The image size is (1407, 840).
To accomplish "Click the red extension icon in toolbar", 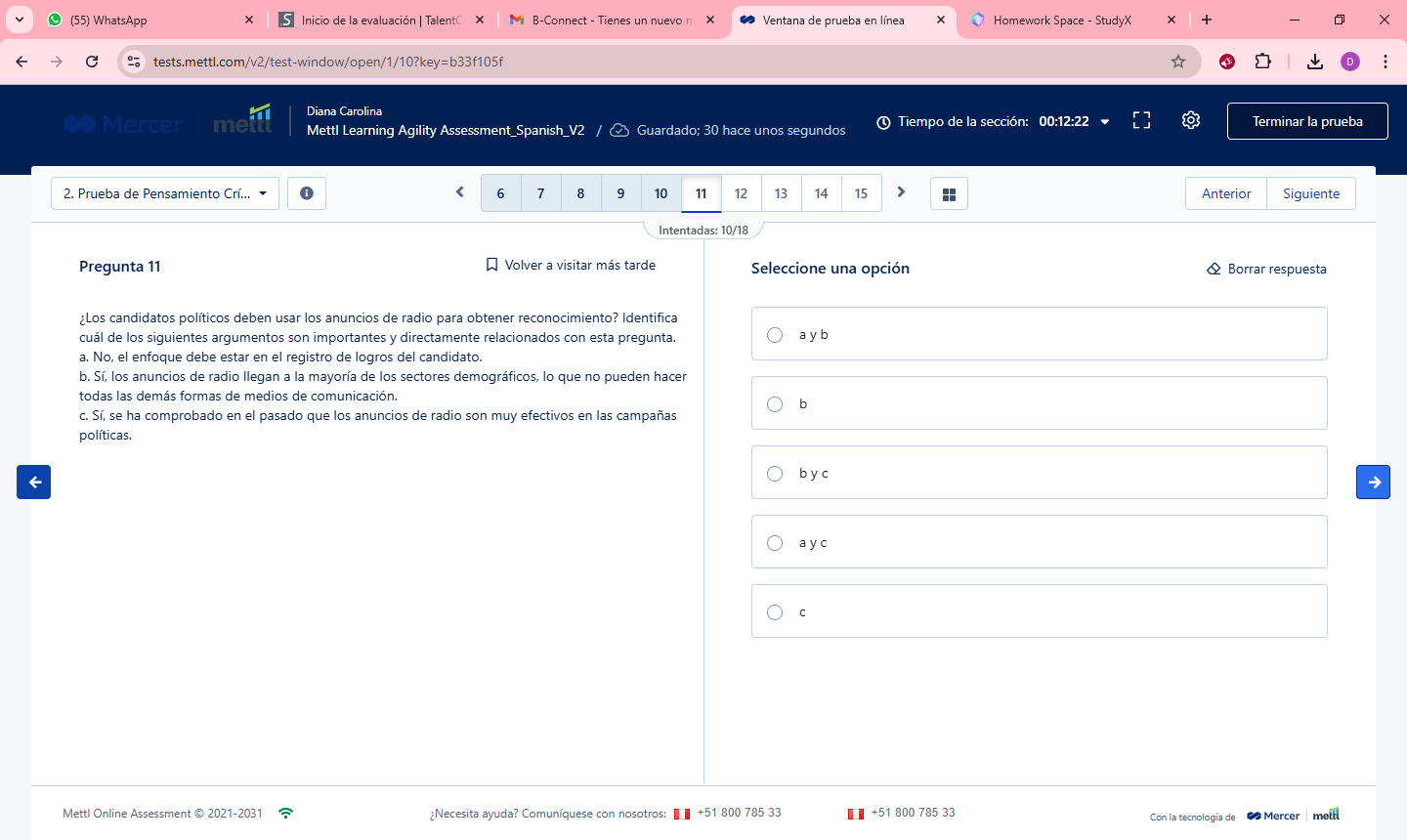I will click(1227, 62).
